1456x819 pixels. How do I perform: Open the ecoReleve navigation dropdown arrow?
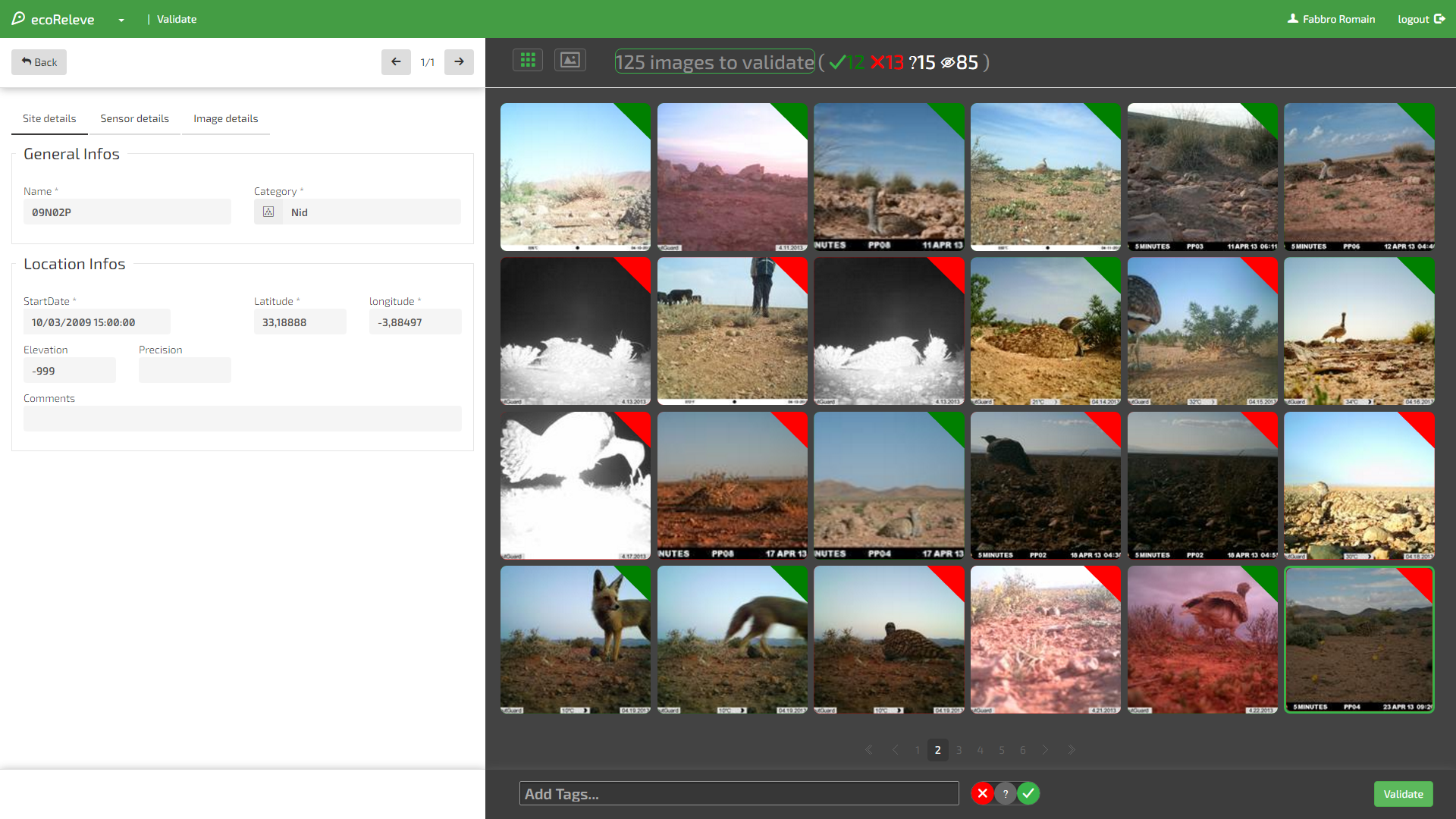[x=121, y=20]
